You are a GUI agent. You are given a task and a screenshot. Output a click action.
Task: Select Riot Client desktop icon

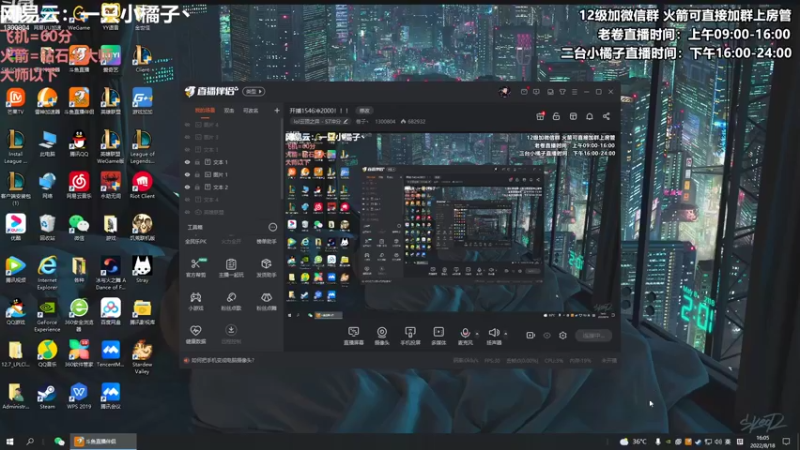142,185
